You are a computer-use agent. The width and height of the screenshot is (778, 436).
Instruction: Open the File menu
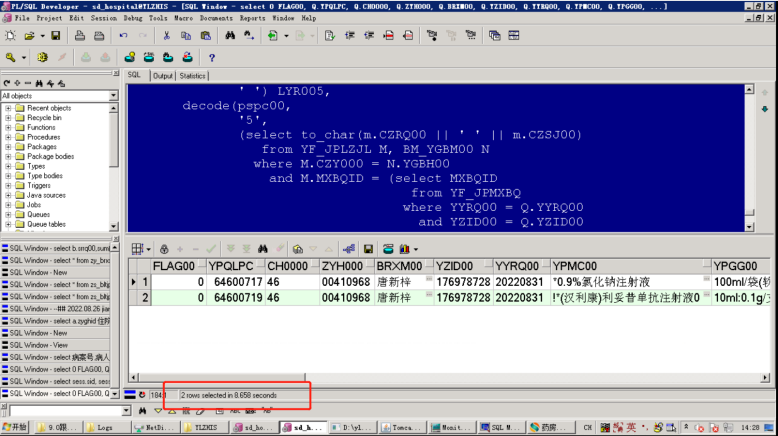tap(22, 18)
